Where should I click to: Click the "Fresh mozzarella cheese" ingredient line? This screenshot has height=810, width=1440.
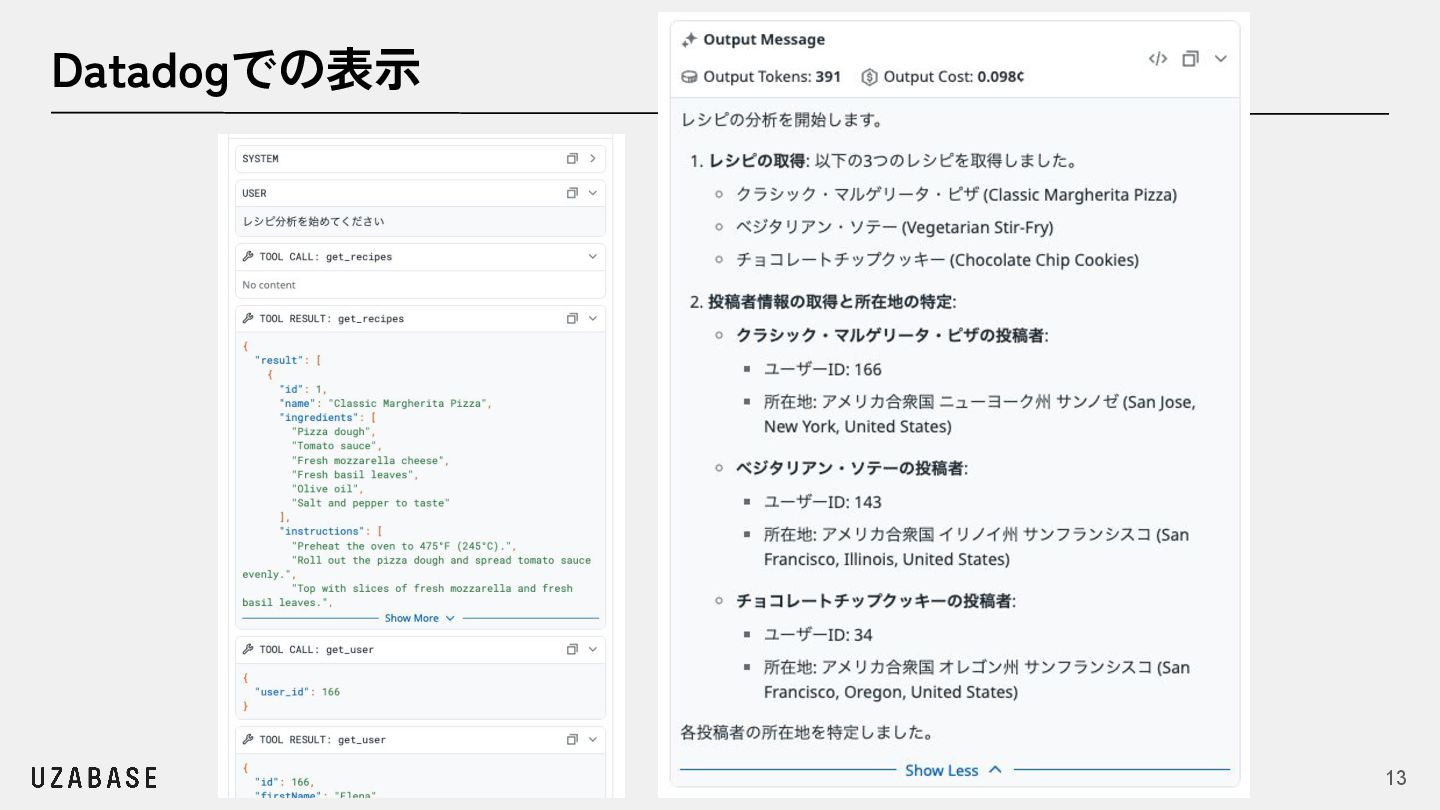pyautogui.click(x=370, y=461)
